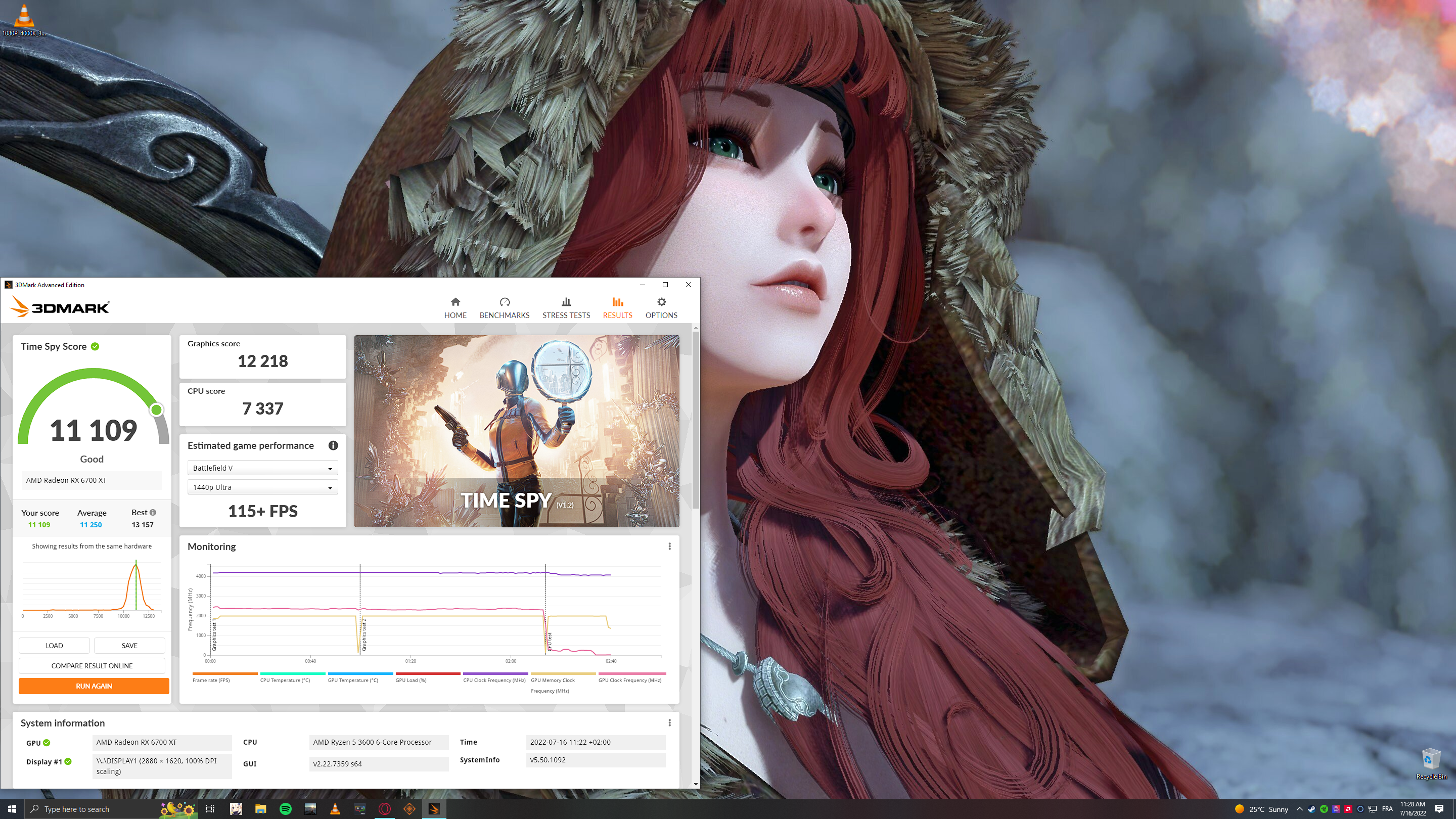The width and height of the screenshot is (1456, 819).
Task: Click the GUI version v2.22.7359 s64
Action: point(379,763)
